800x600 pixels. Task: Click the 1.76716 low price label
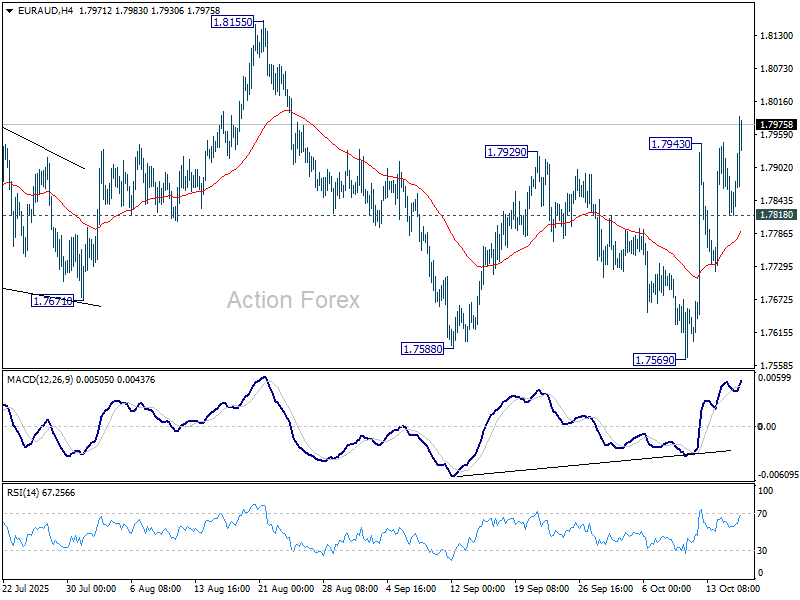(x=52, y=301)
